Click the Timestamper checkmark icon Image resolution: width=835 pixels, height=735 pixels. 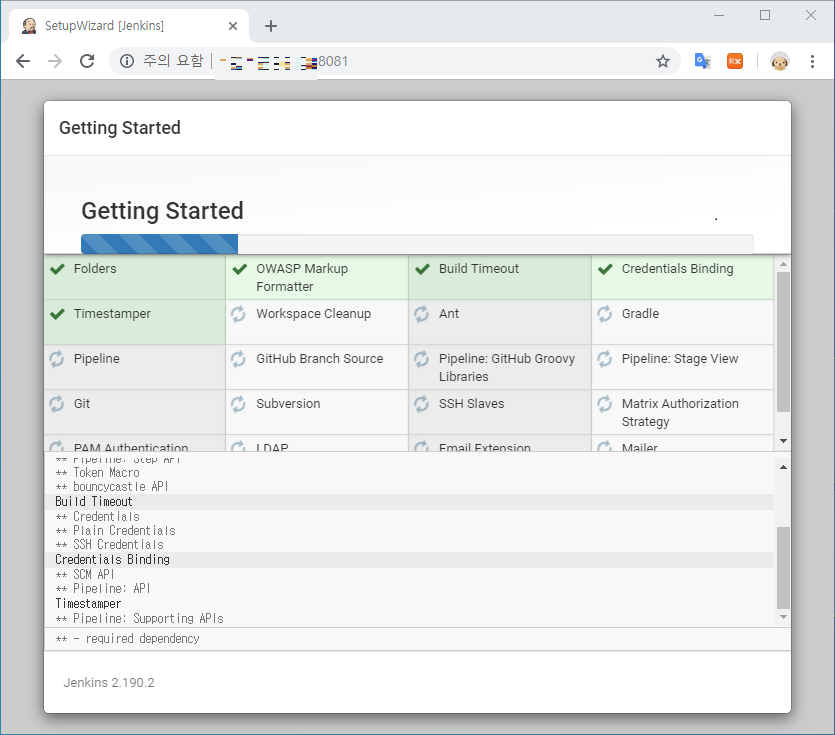click(57, 314)
